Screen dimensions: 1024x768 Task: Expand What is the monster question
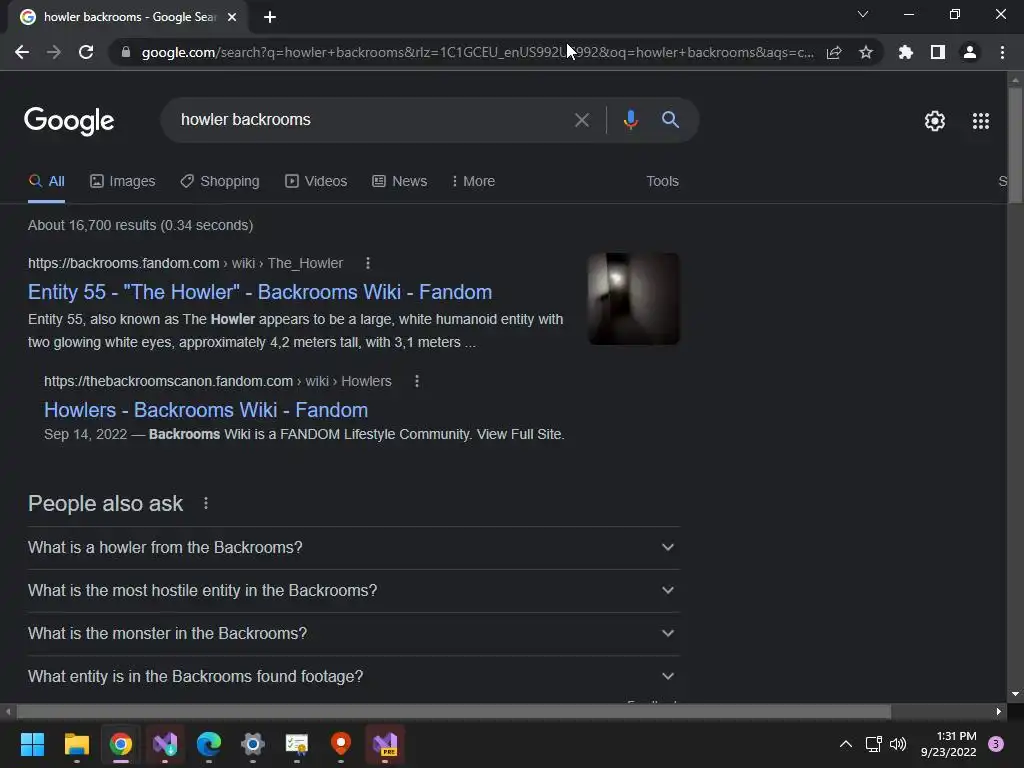coord(353,633)
